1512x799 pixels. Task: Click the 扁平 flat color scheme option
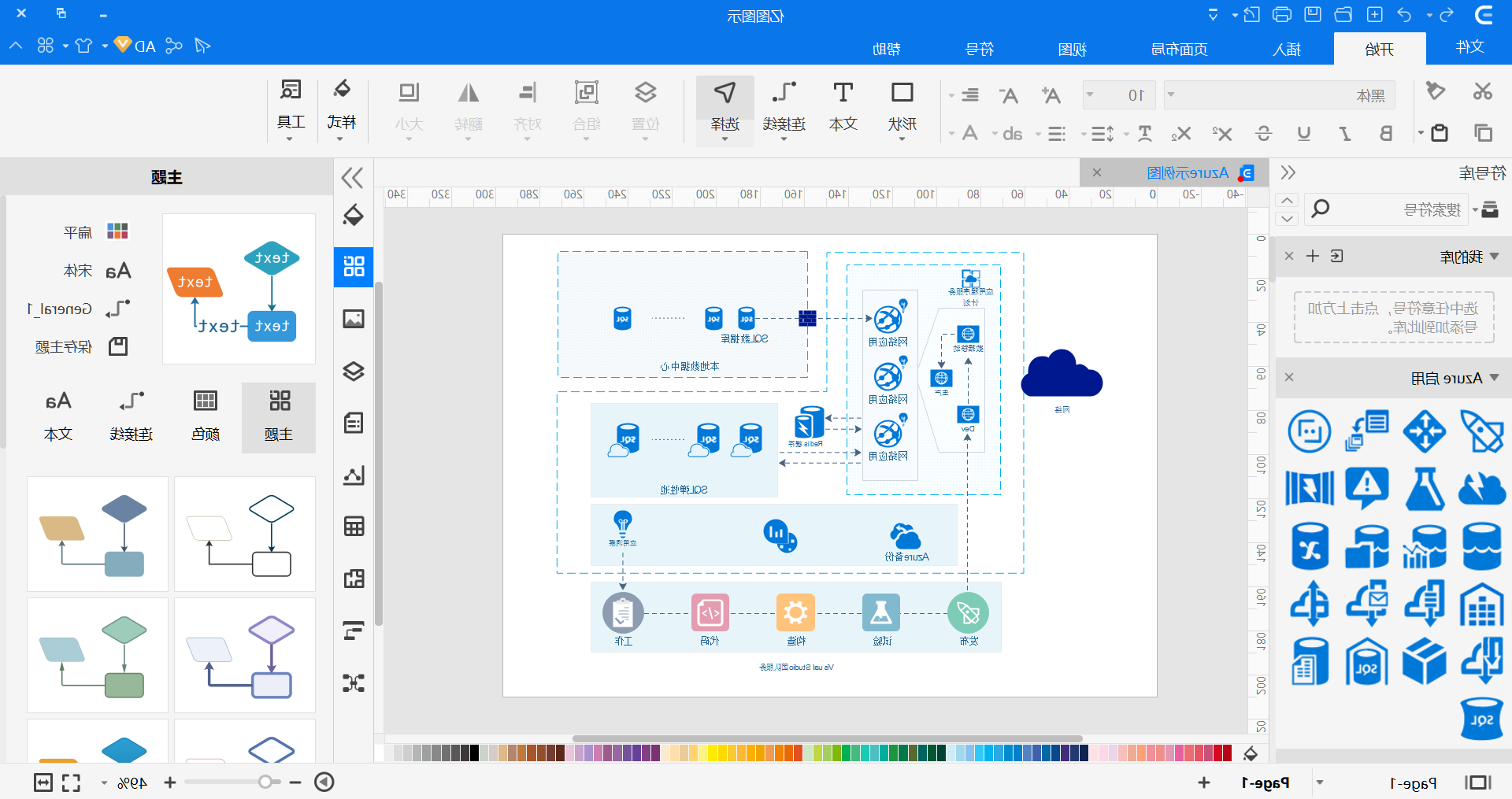pyautogui.click(x=96, y=232)
